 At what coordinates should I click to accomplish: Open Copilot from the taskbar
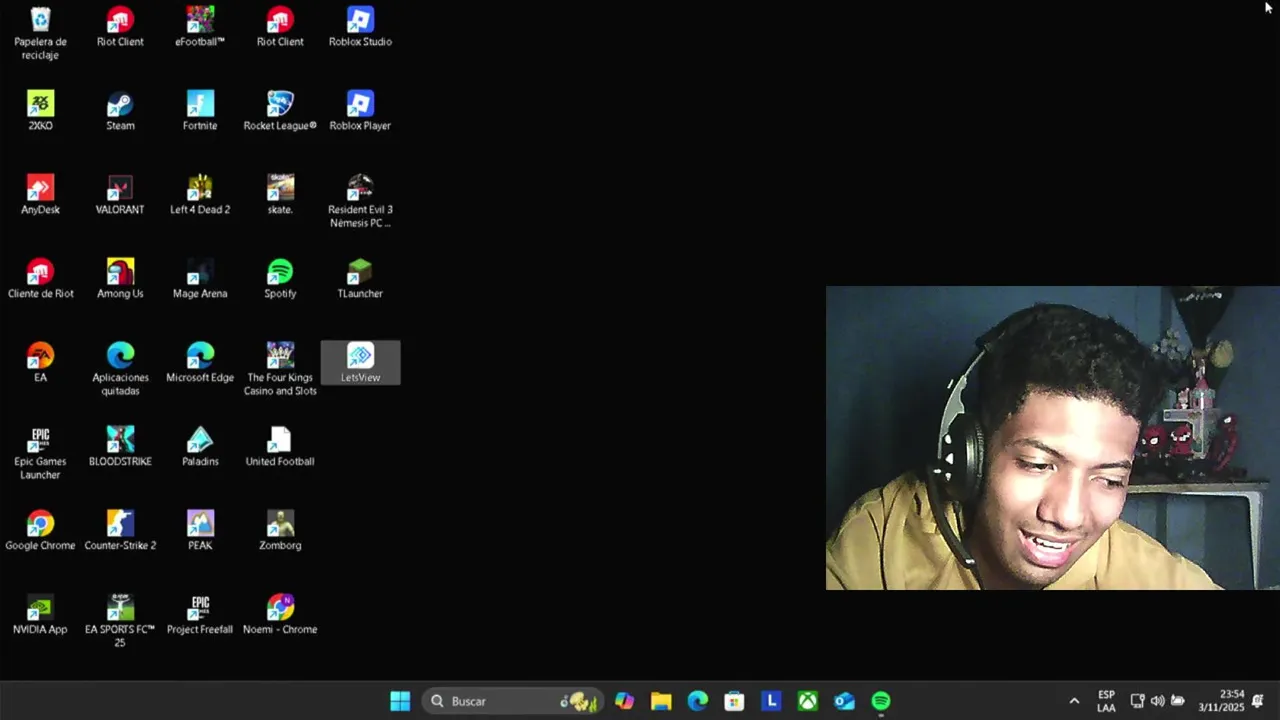(624, 701)
